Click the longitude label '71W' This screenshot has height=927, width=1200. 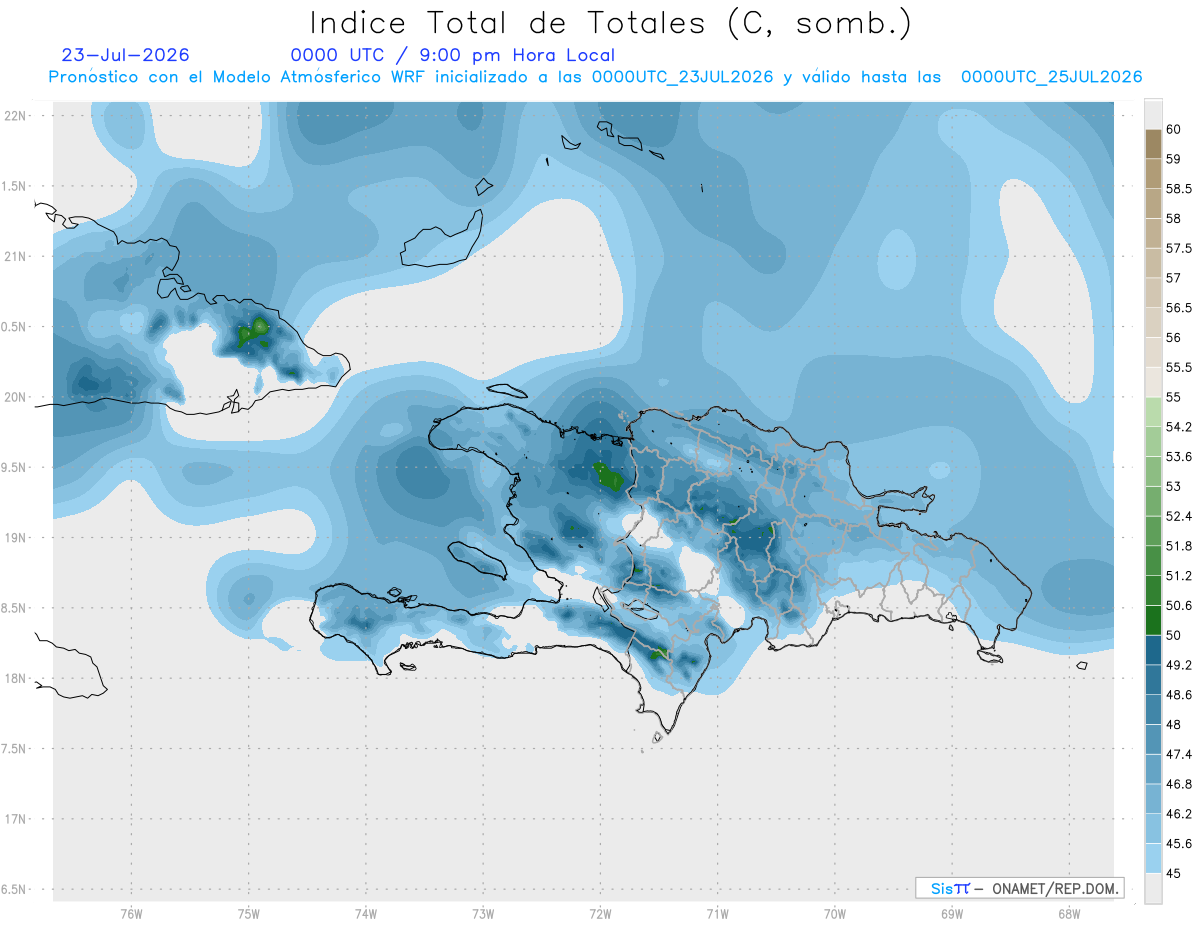(718, 914)
